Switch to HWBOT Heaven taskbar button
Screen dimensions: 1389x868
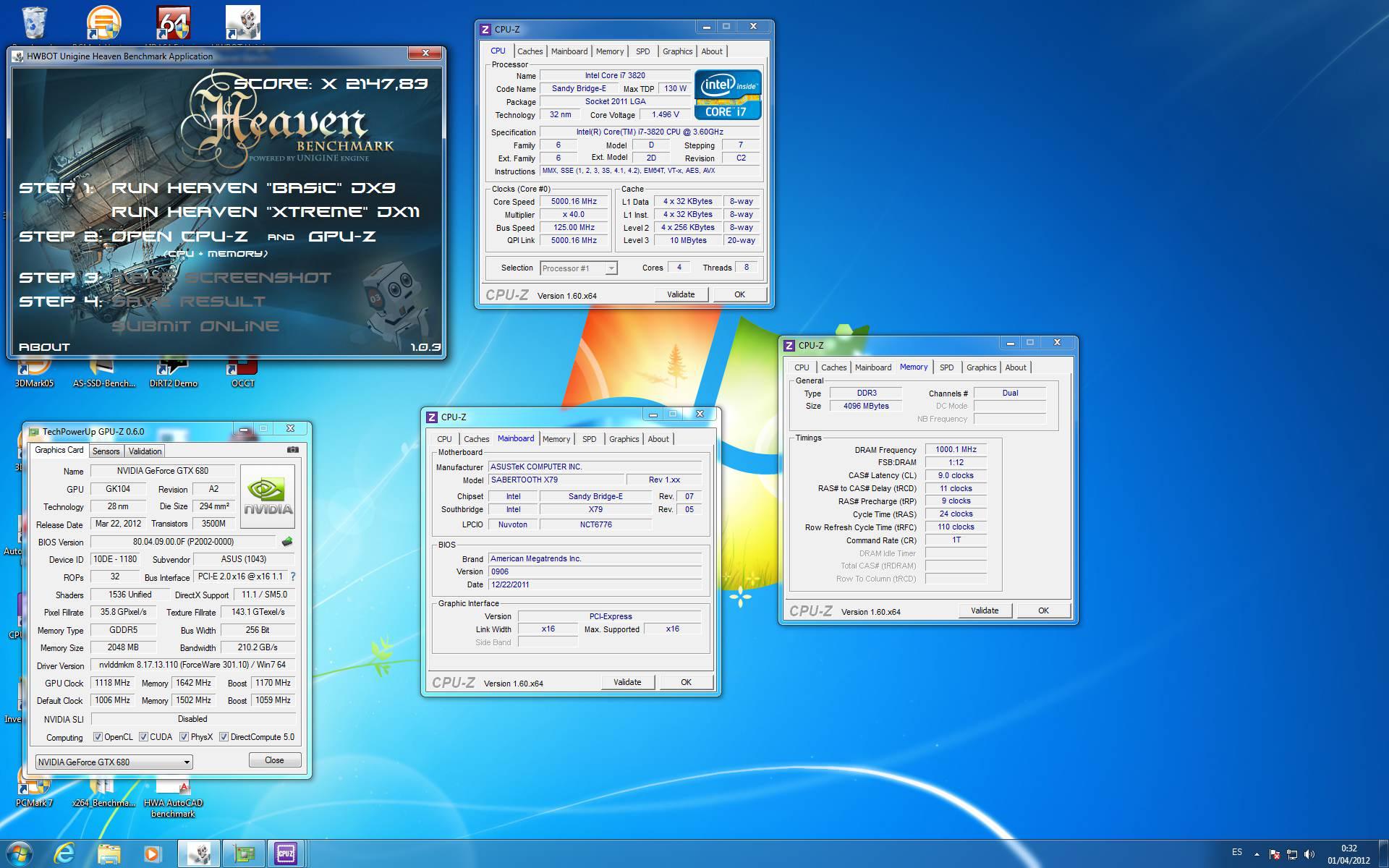click(199, 854)
